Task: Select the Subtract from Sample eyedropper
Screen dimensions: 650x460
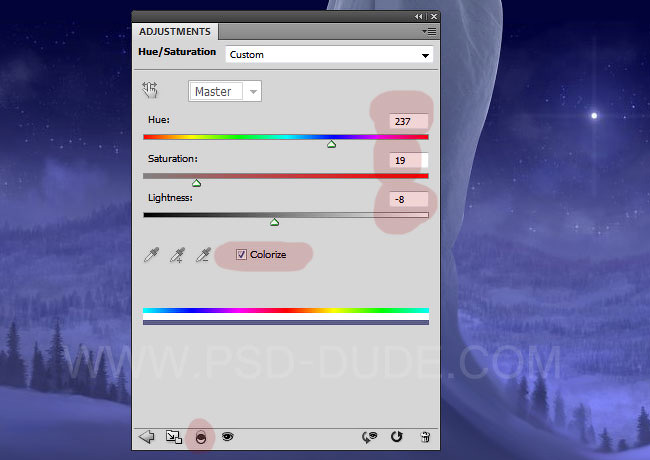Action: point(203,255)
